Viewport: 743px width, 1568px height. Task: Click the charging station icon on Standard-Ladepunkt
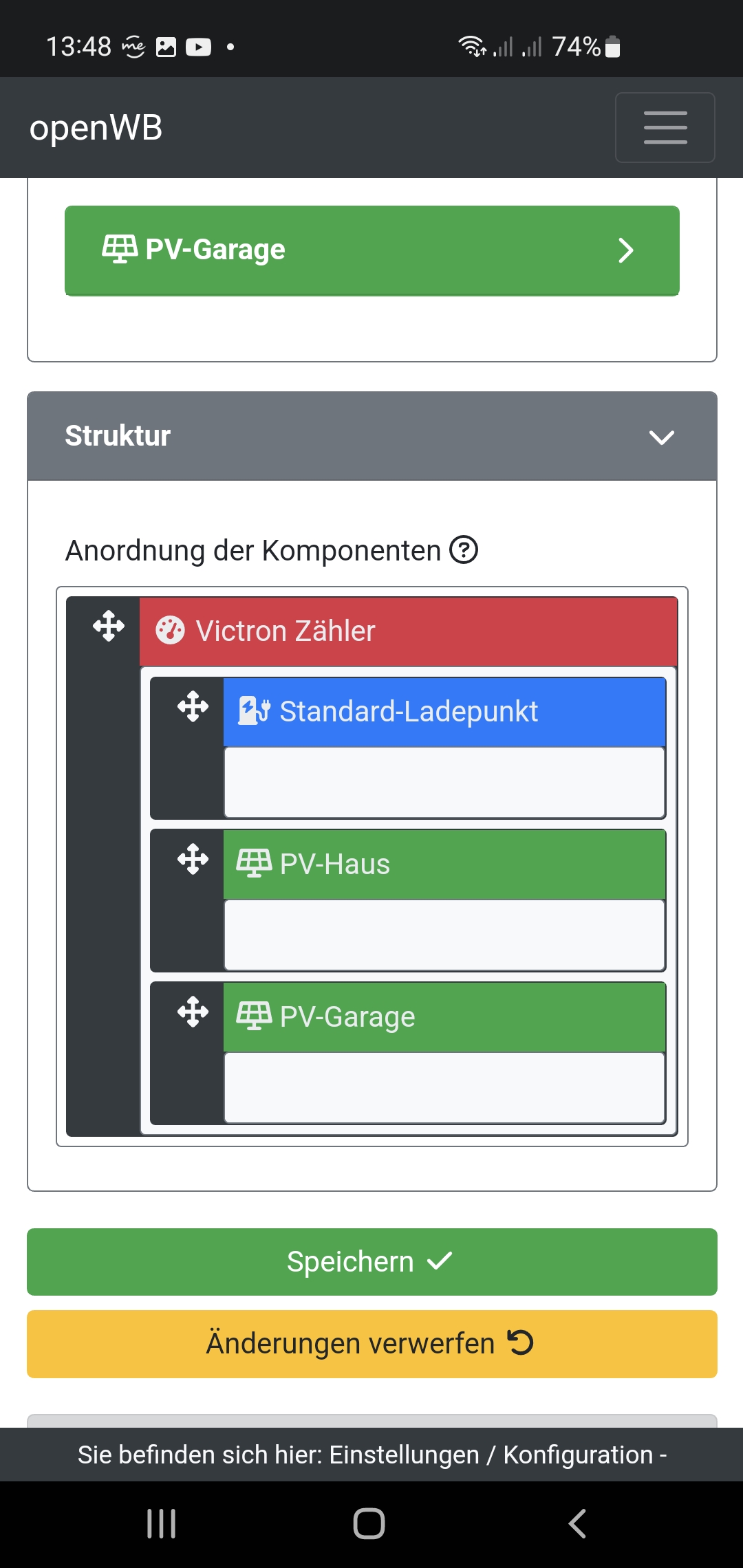253,711
